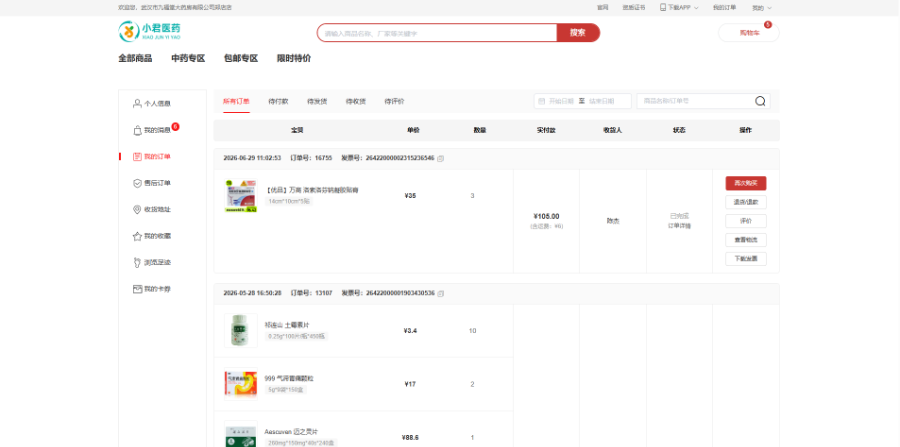Switch to the 待收货 tab
900x447 pixels.
click(356, 102)
